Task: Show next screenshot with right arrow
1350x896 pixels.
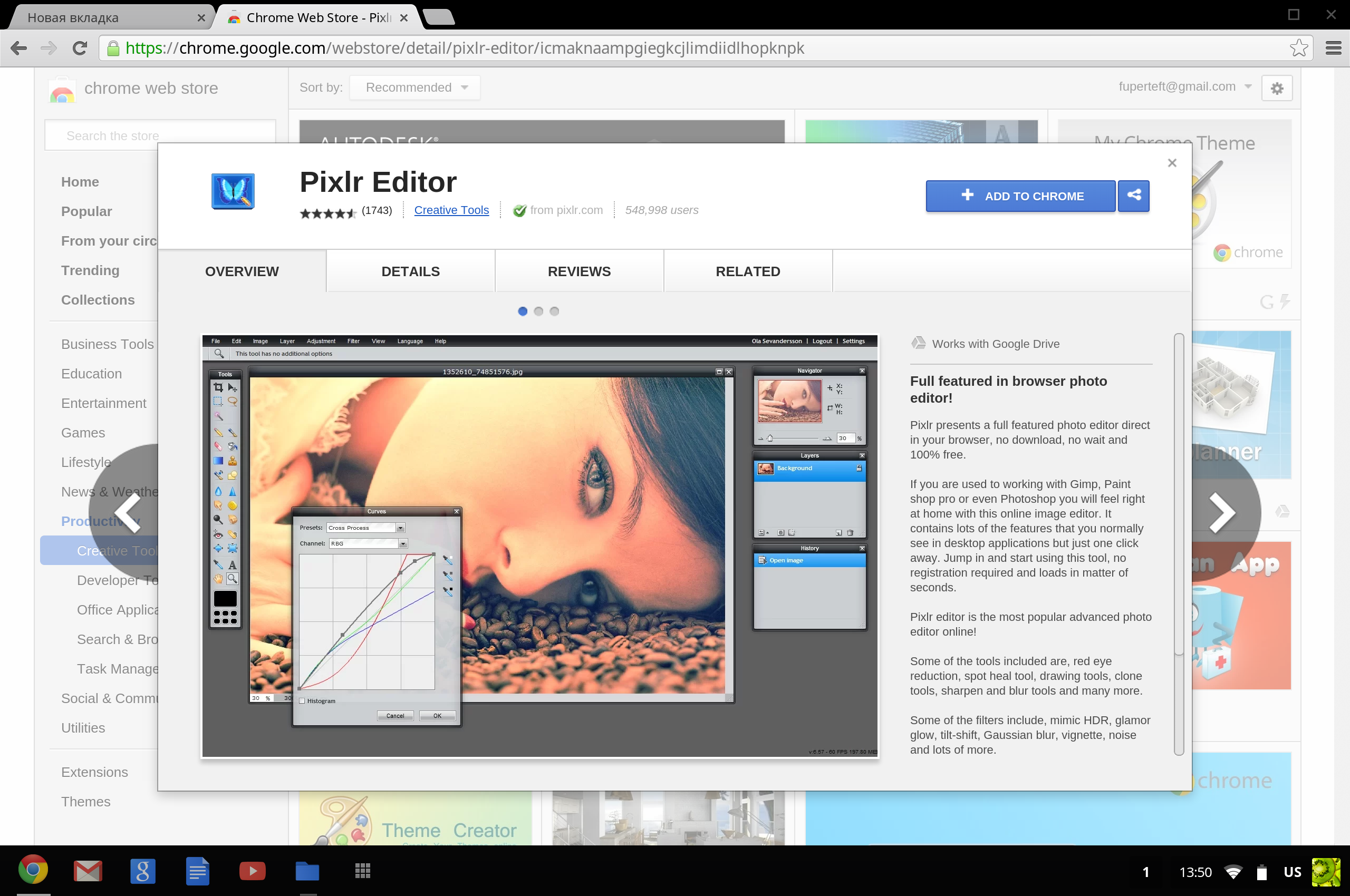Action: 1221,513
